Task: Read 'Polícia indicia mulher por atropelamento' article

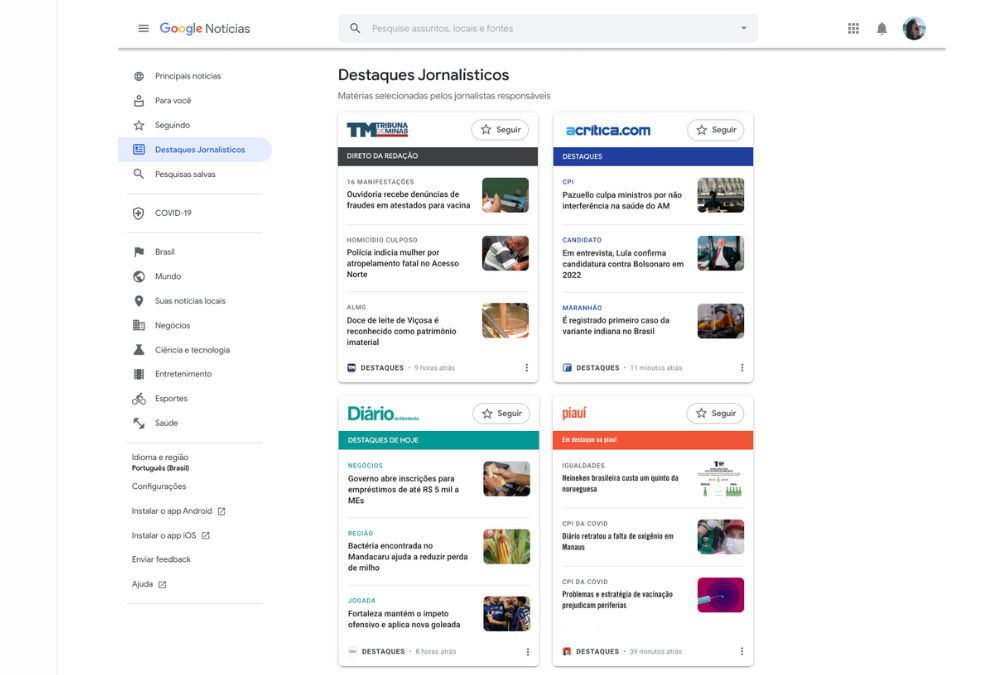Action: [x=403, y=263]
